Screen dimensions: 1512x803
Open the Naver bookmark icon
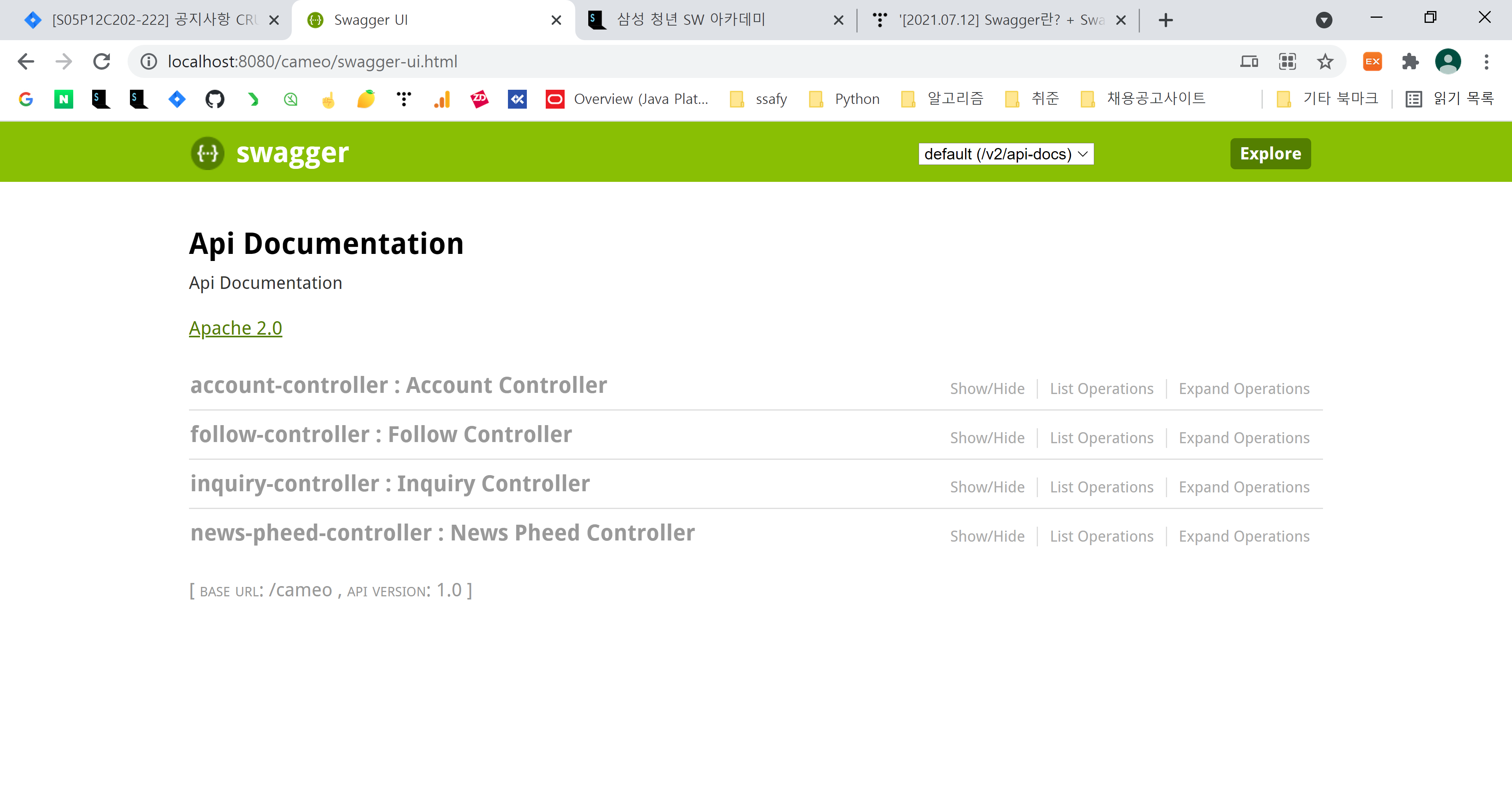point(63,99)
